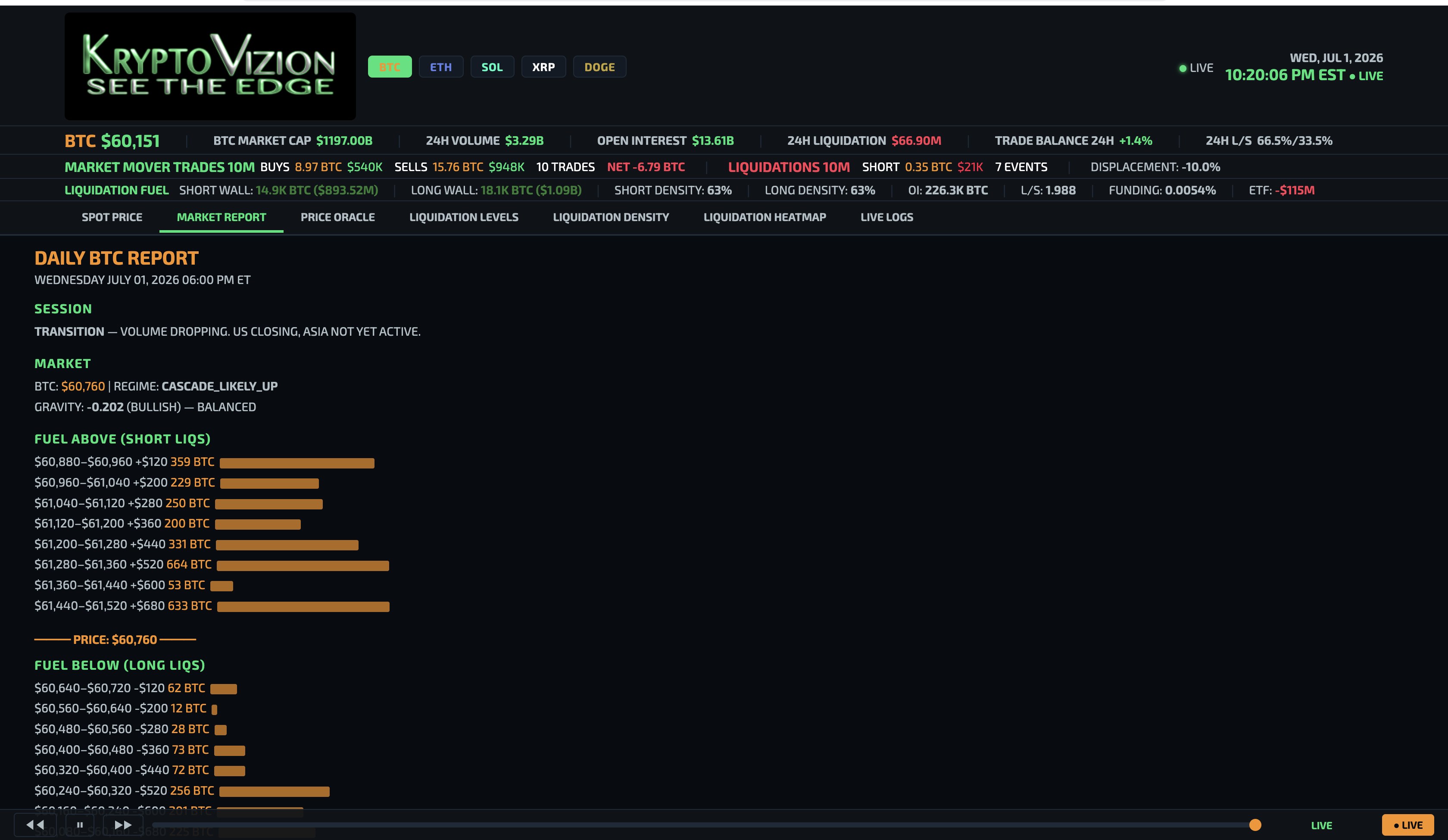Click the 256 BTC long liqs bar

pyautogui.click(x=274, y=792)
